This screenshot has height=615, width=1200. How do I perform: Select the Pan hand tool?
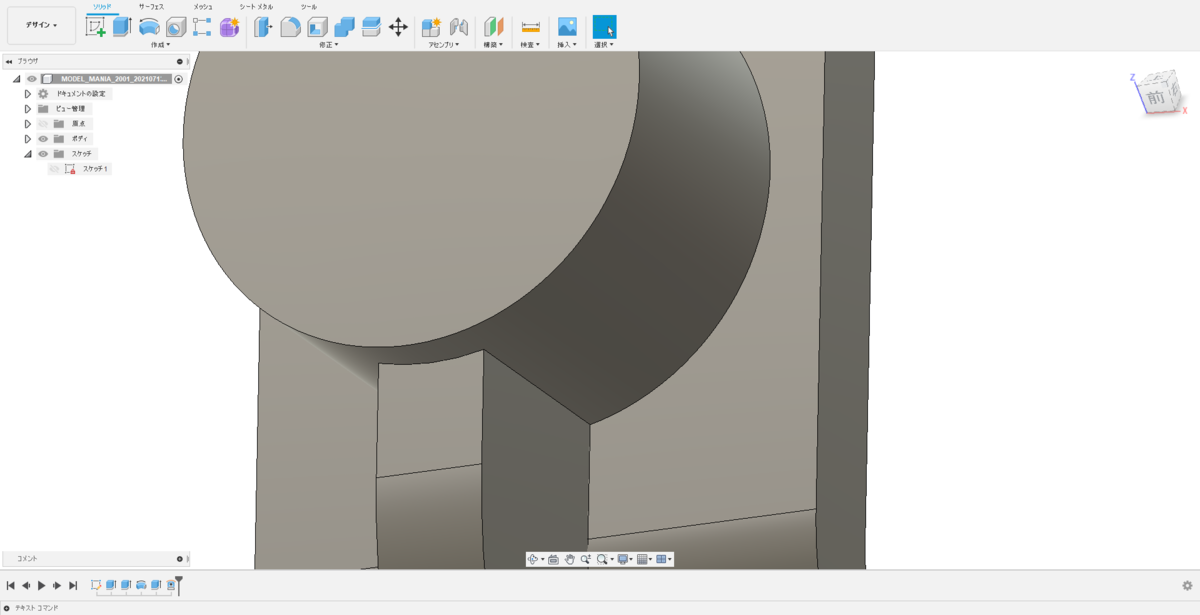coord(569,559)
